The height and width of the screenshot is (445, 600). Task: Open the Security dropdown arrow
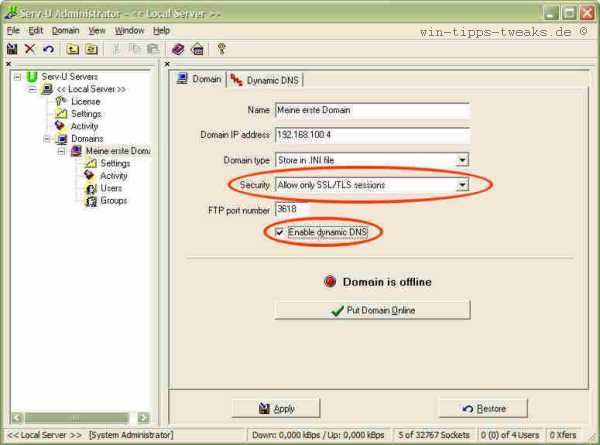point(462,185)
